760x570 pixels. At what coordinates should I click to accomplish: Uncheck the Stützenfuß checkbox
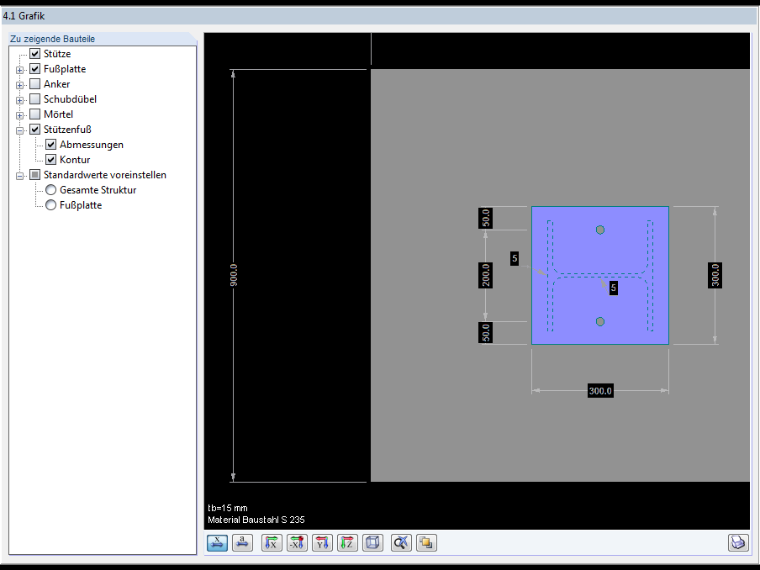35,129
